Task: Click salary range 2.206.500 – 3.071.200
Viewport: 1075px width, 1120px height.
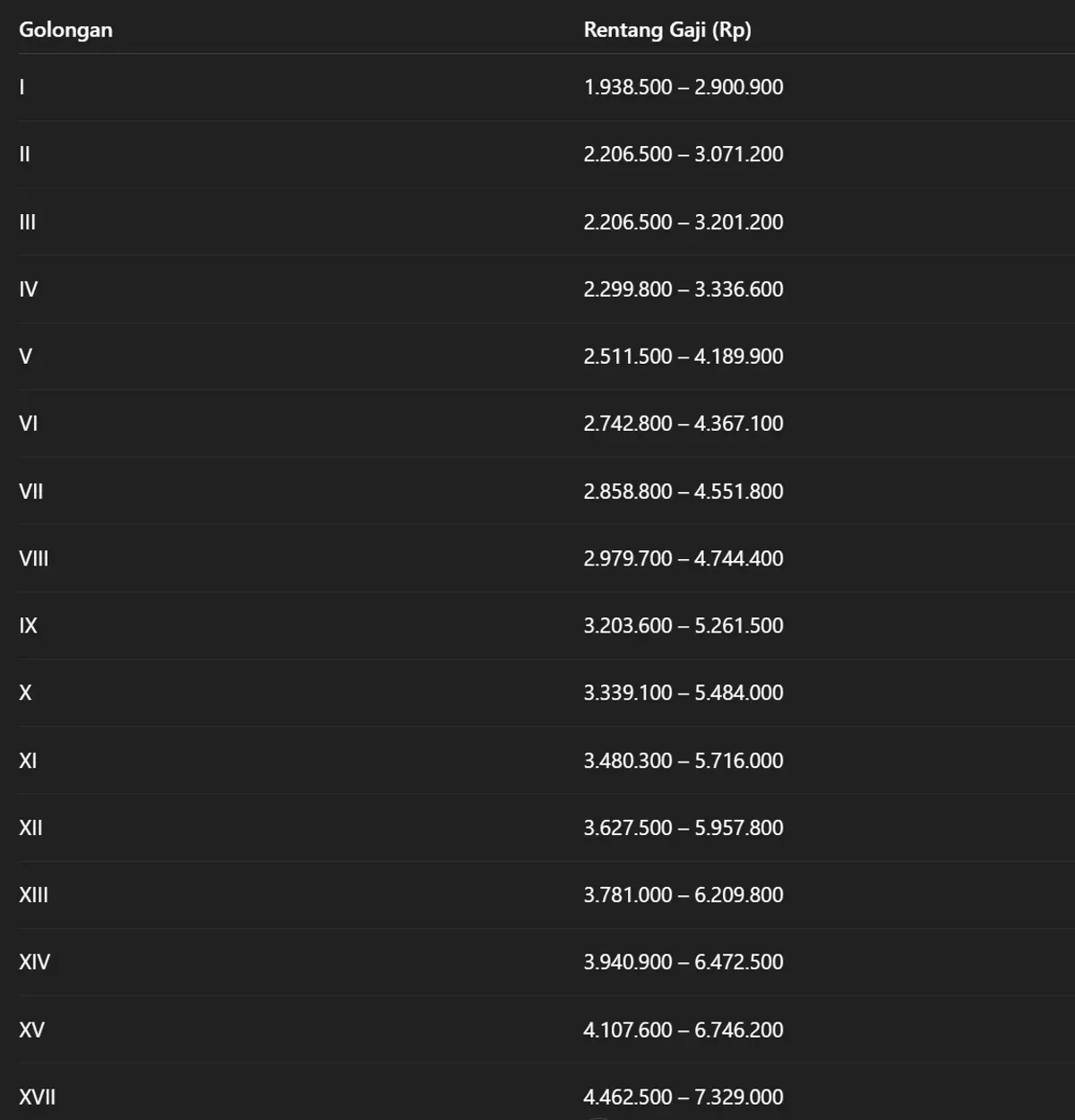Action: 684,154
